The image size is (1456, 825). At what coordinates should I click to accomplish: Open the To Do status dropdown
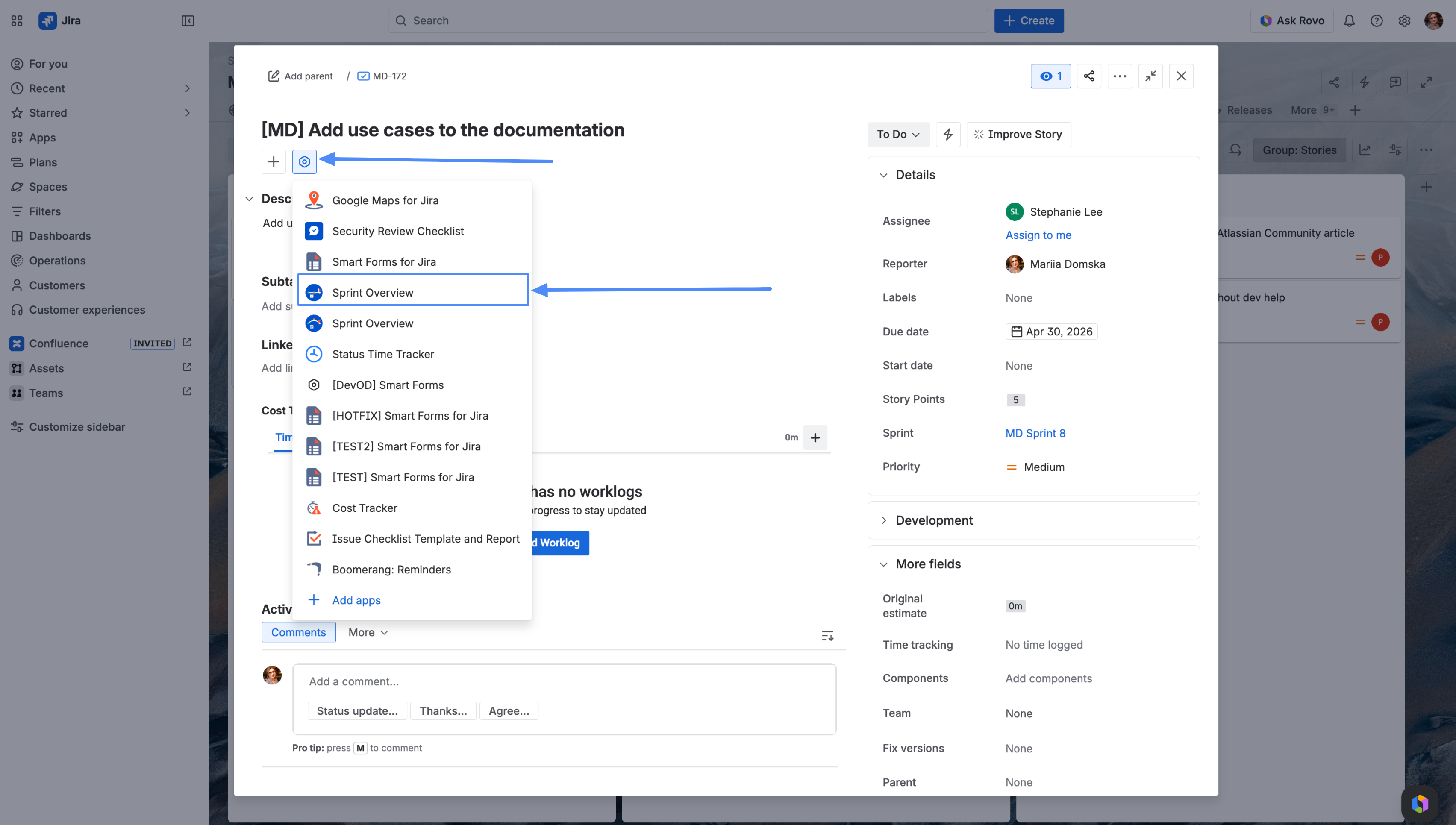click(x=898, y=134)
